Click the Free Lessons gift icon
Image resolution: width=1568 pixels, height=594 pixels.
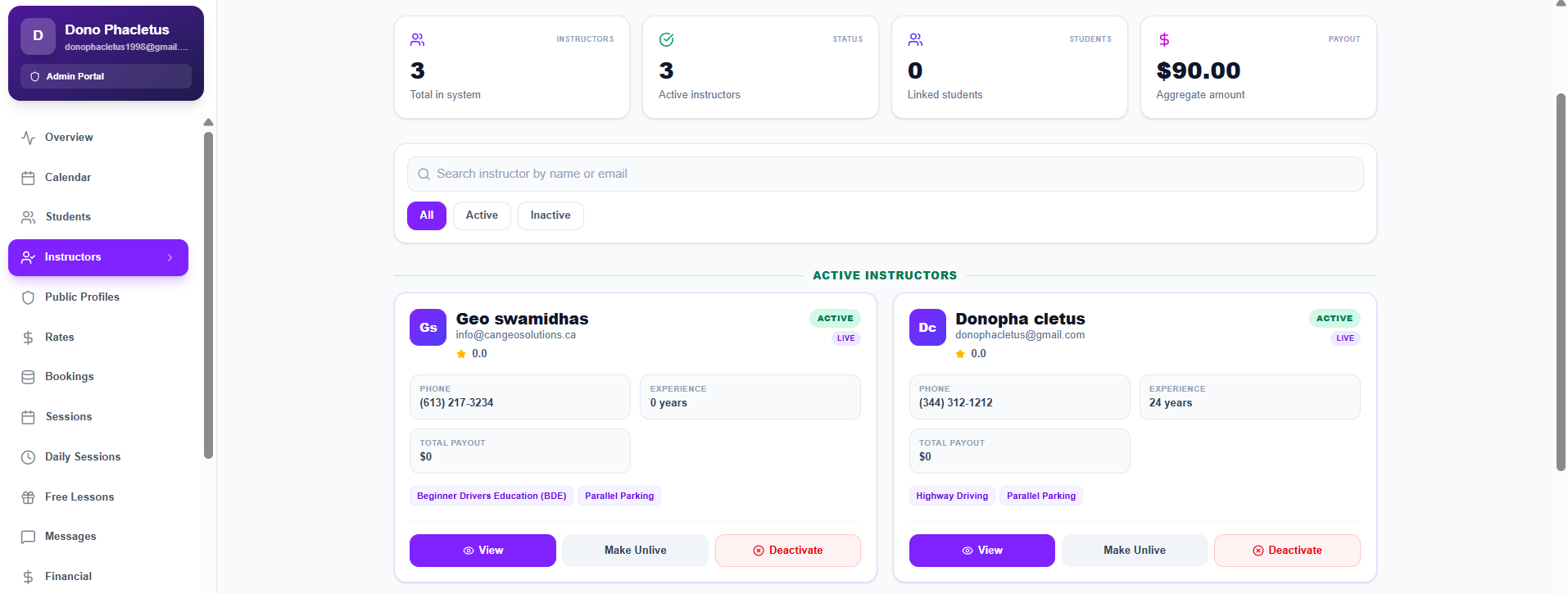click(28, 497)
